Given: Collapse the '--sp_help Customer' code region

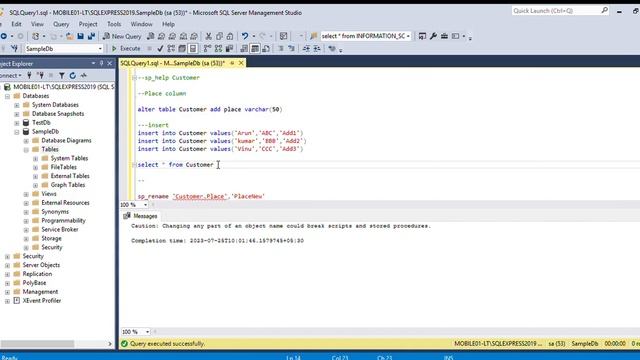Looking at the screenshot, I should [134, 78].
